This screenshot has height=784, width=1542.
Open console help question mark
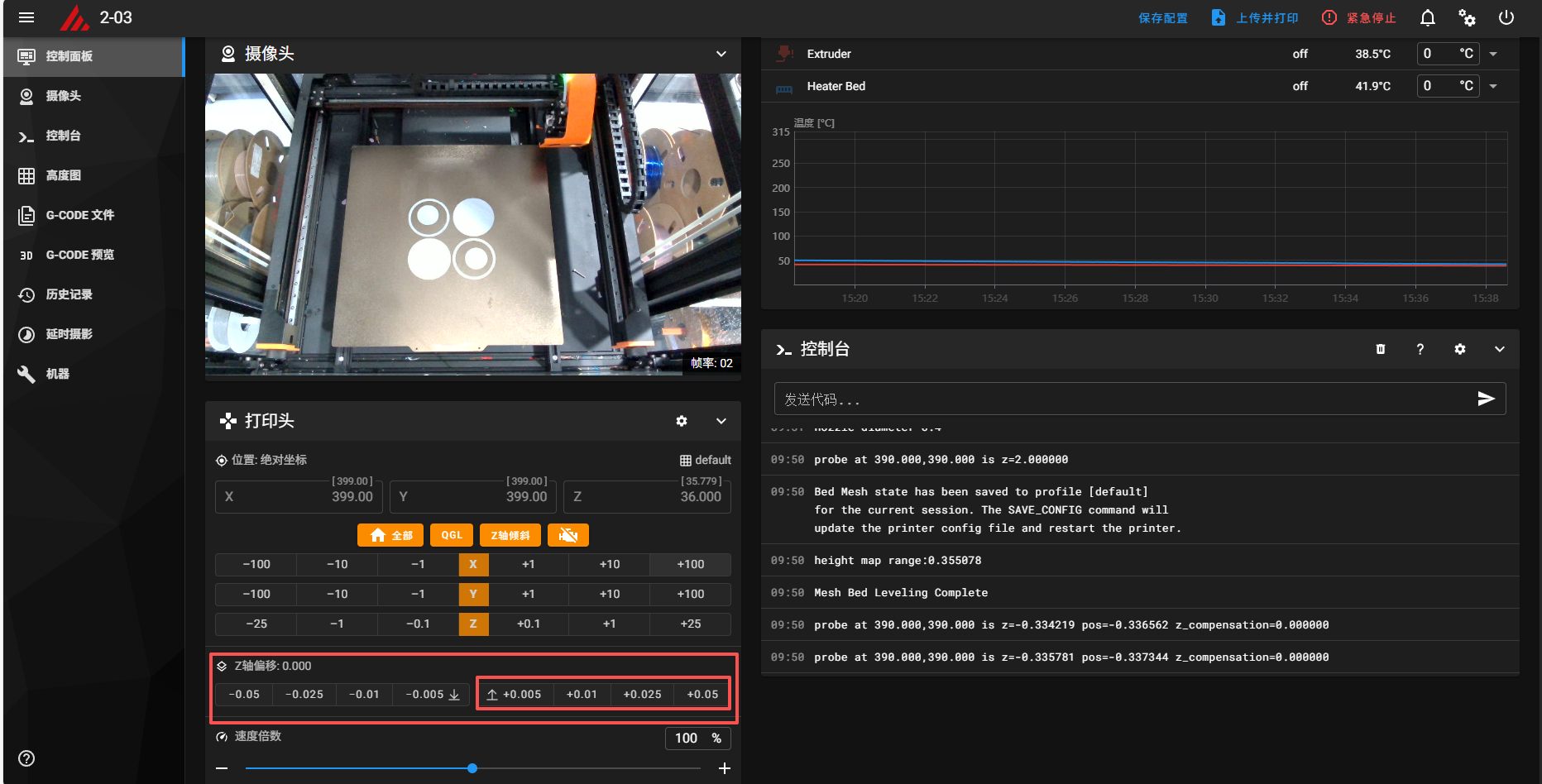pos(1420,349)
